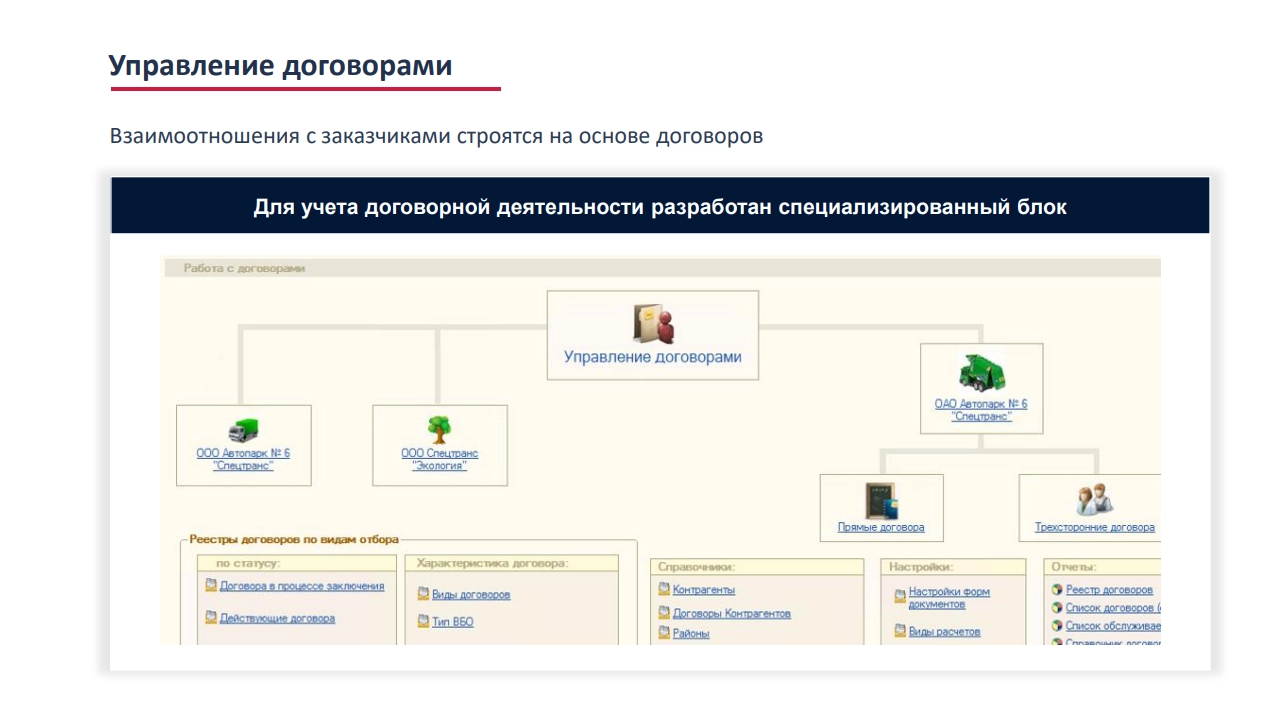The image size is (1278, 719).
Task: Click the green truck icon of ООО Автопарк № 6
Action: click(243, 430)
